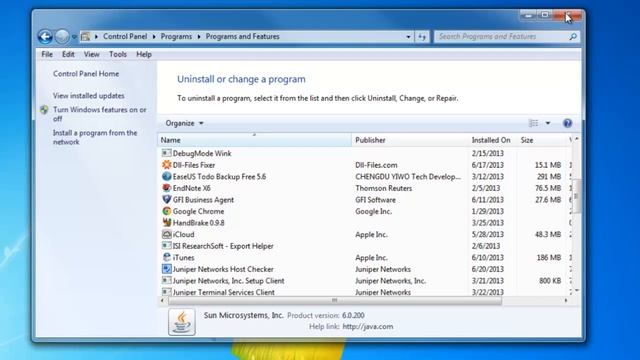Select Juniper Terminal Services Client icon
The width and height of the screenshot is (640, 360).
point(166,292)
